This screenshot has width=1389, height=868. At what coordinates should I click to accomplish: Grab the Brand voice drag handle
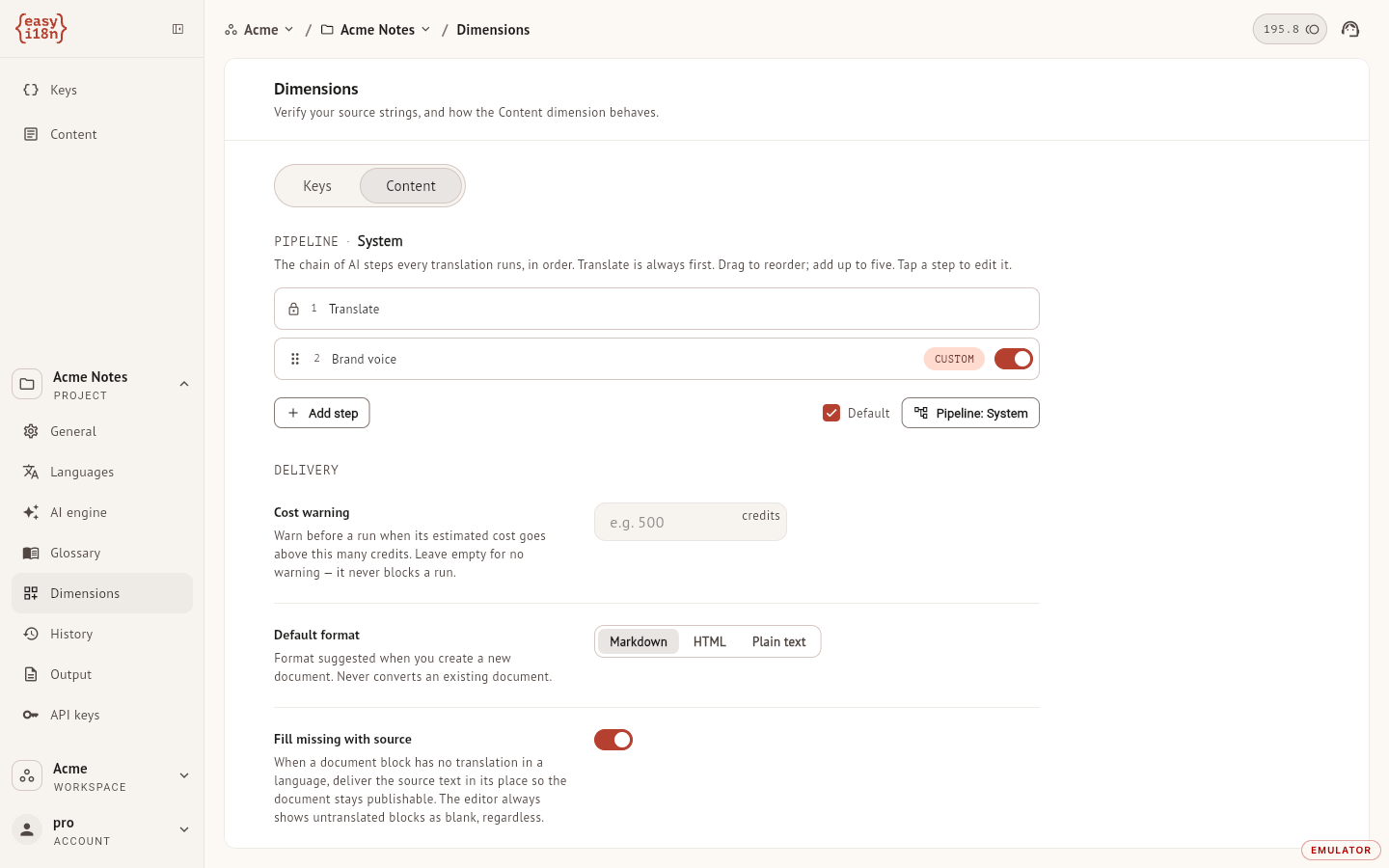295,359
